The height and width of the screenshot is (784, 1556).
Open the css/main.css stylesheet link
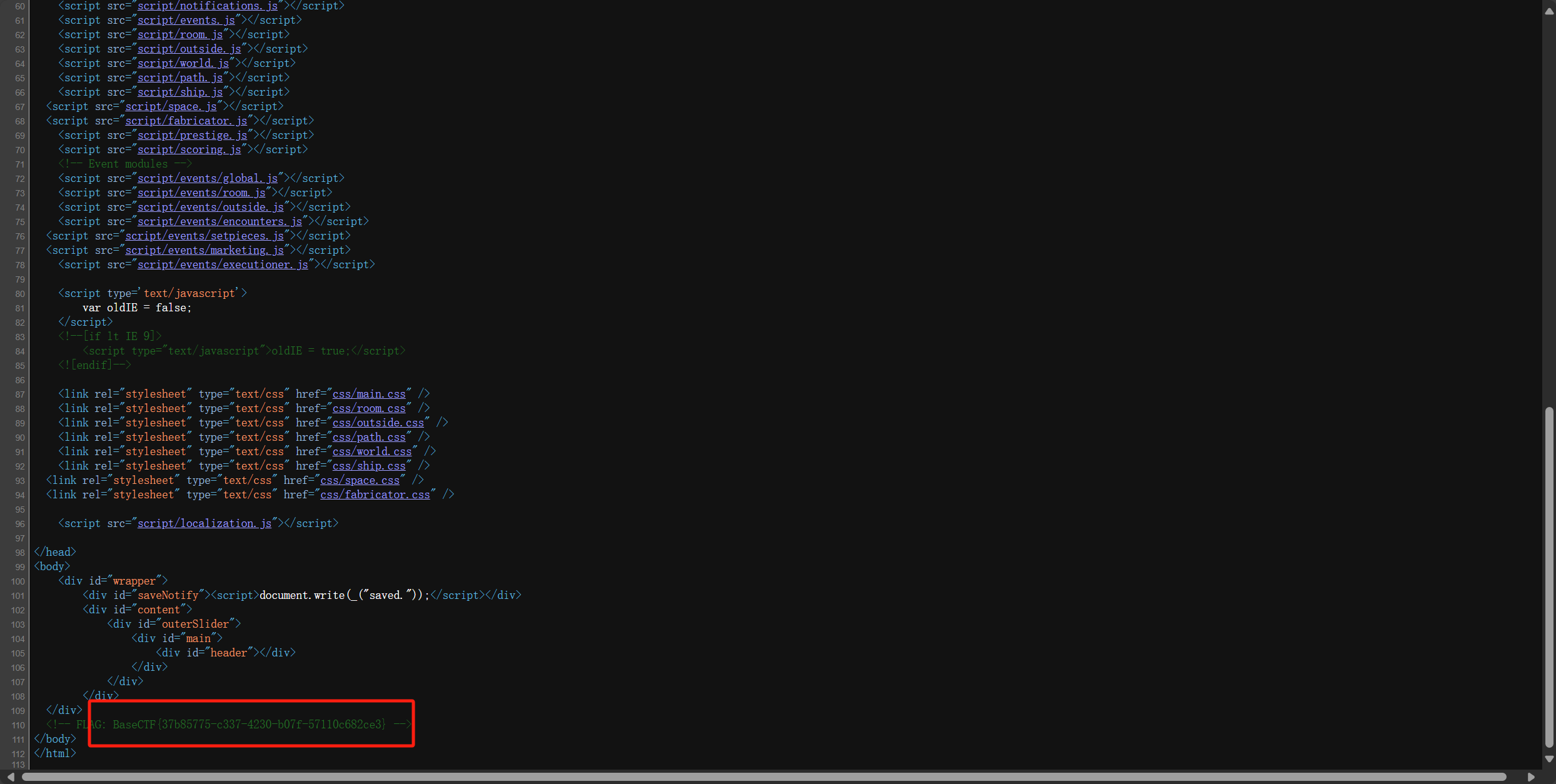point(368,394)
